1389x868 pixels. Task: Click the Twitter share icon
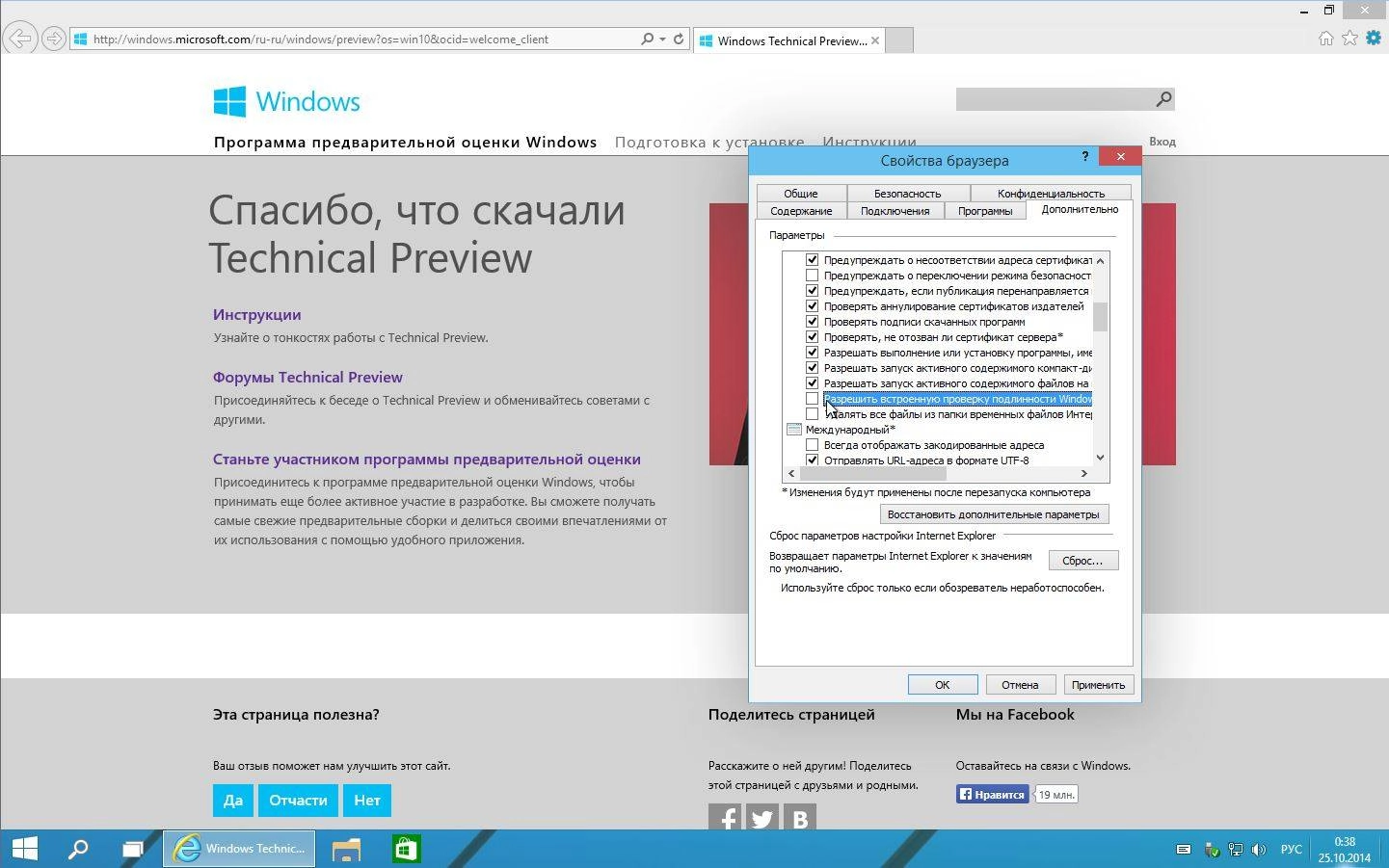tap(762, 817)
